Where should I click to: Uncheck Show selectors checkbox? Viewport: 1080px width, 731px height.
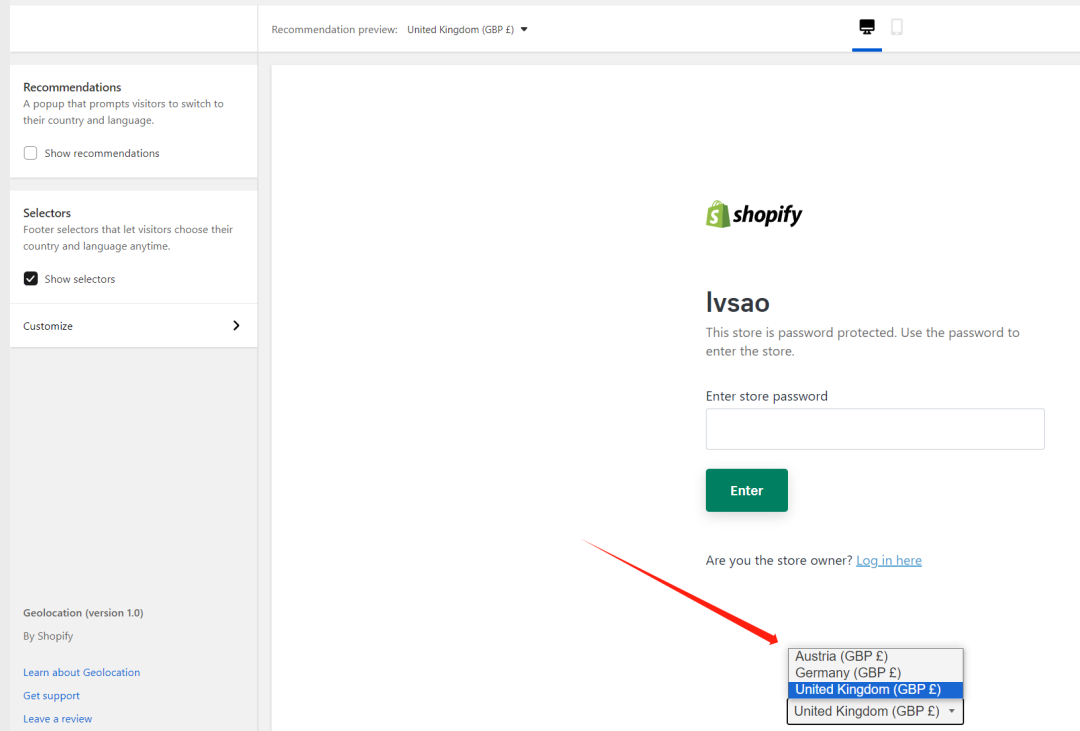pyautogui.click(x=30, y=278)
